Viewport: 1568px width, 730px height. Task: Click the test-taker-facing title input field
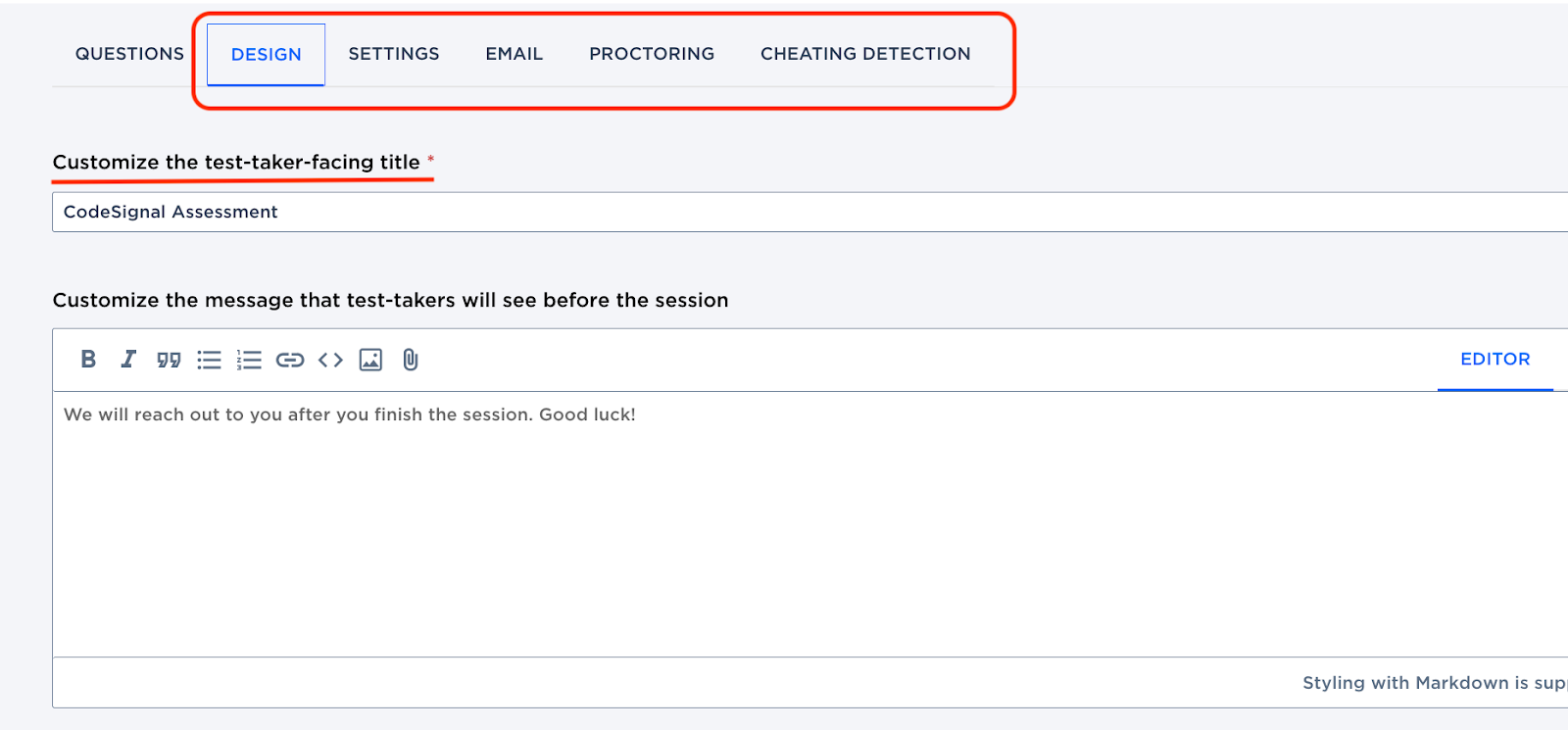784,213
